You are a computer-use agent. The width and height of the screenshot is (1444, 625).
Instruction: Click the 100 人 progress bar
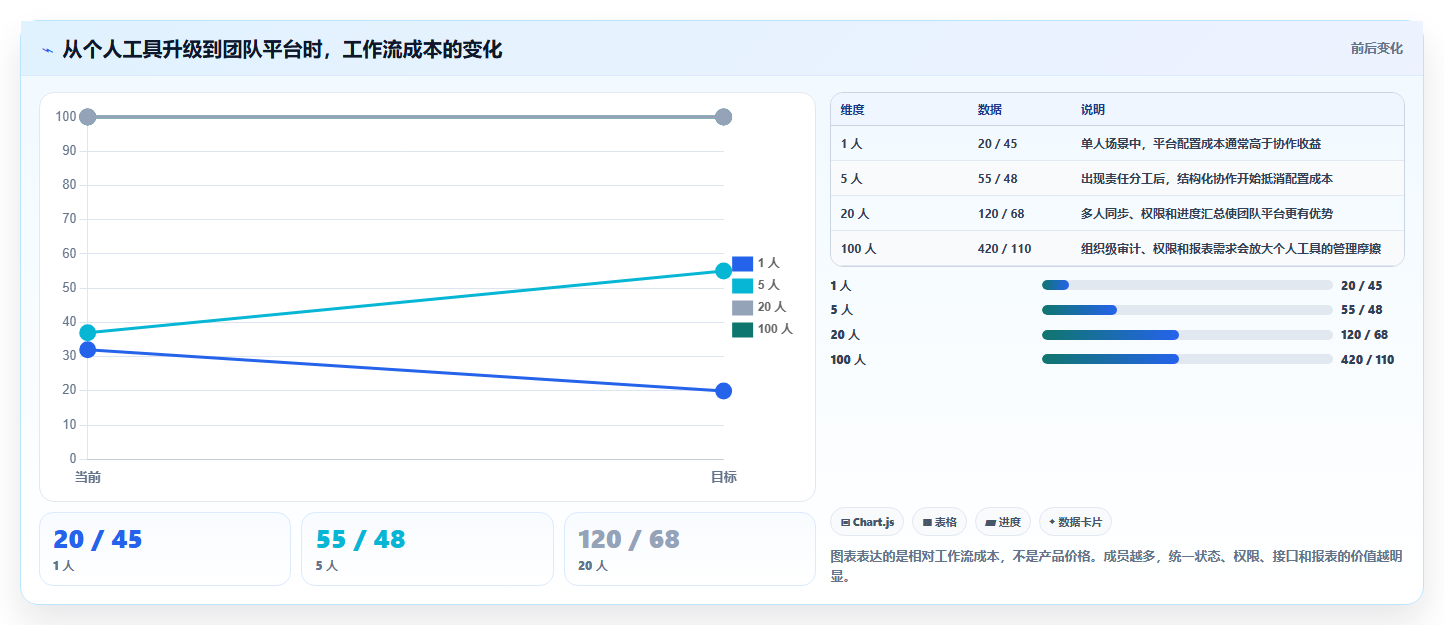[x=1187, y=359]
